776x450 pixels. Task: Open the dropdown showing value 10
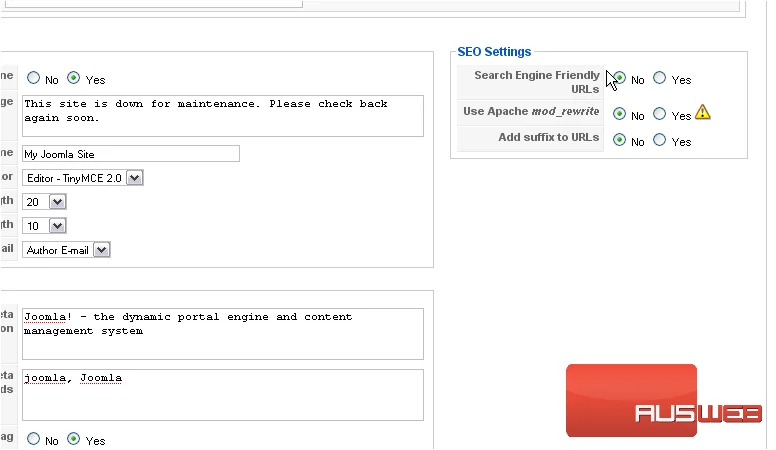(x=44, y=226)
